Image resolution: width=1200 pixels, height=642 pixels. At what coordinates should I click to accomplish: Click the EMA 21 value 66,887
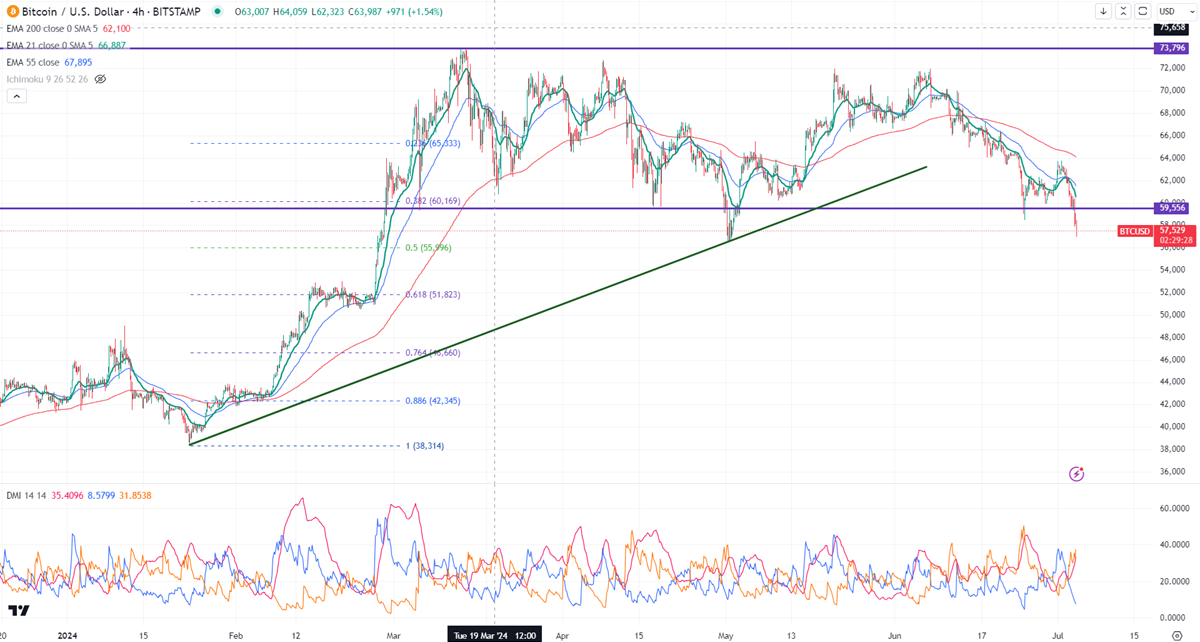[111, 46]
